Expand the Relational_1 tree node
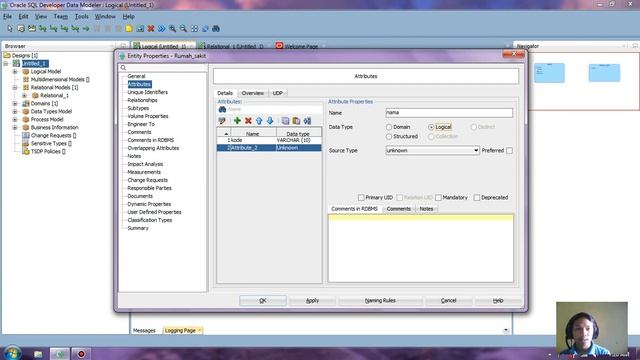The width and height of the screenshot is (640, 360). point(24,96)
